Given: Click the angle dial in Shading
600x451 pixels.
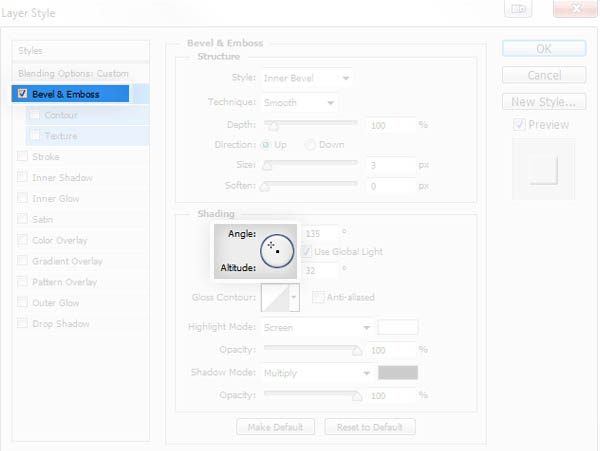Looking at the screenshot, I should 276,250.
